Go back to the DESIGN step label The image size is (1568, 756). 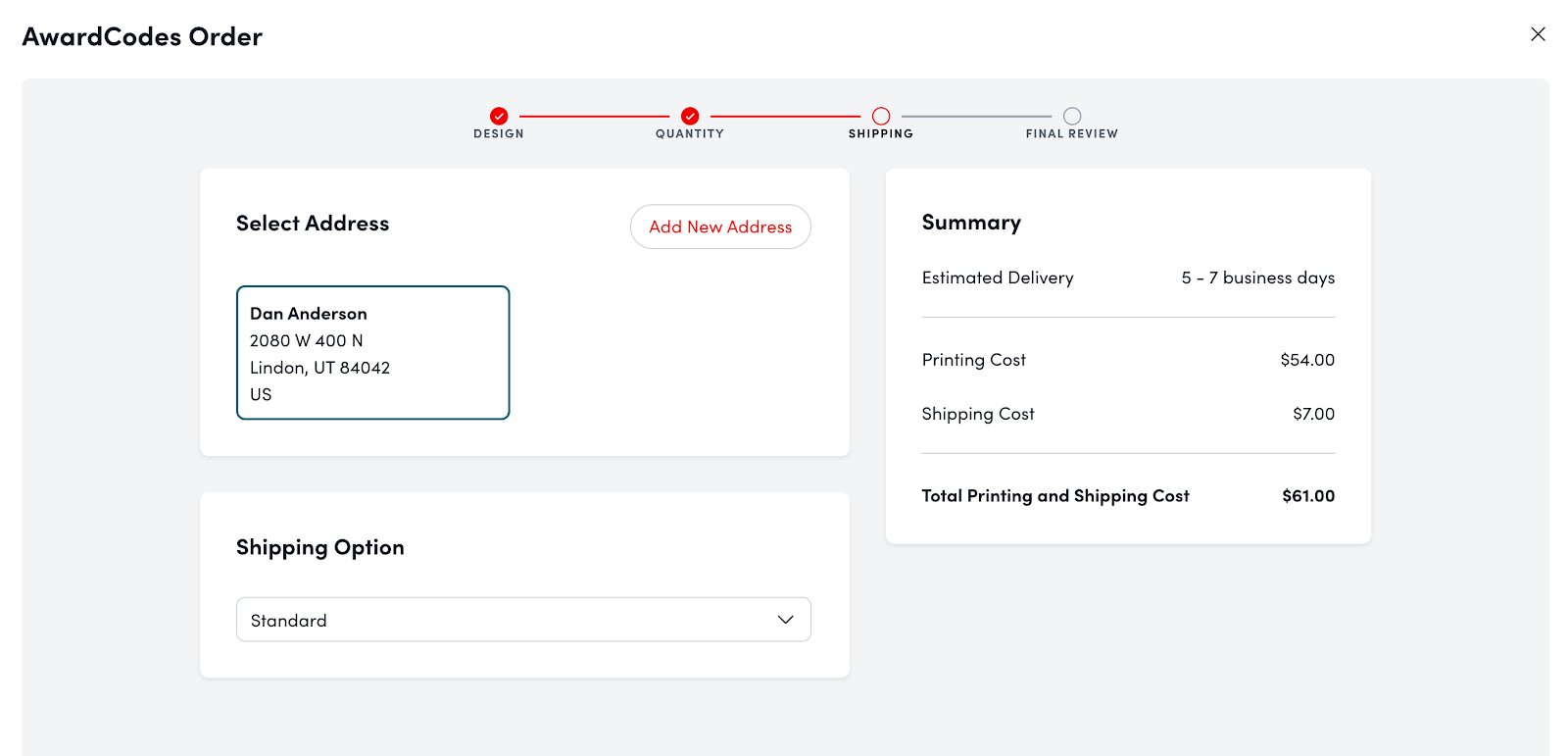pos(499,134)
